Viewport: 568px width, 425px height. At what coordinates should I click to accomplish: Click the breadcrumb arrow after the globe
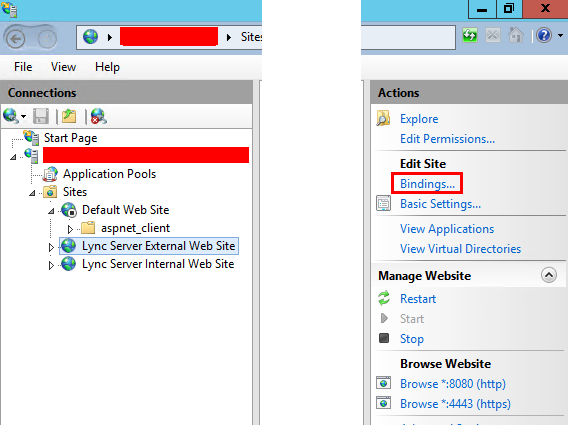pos(110,37)
